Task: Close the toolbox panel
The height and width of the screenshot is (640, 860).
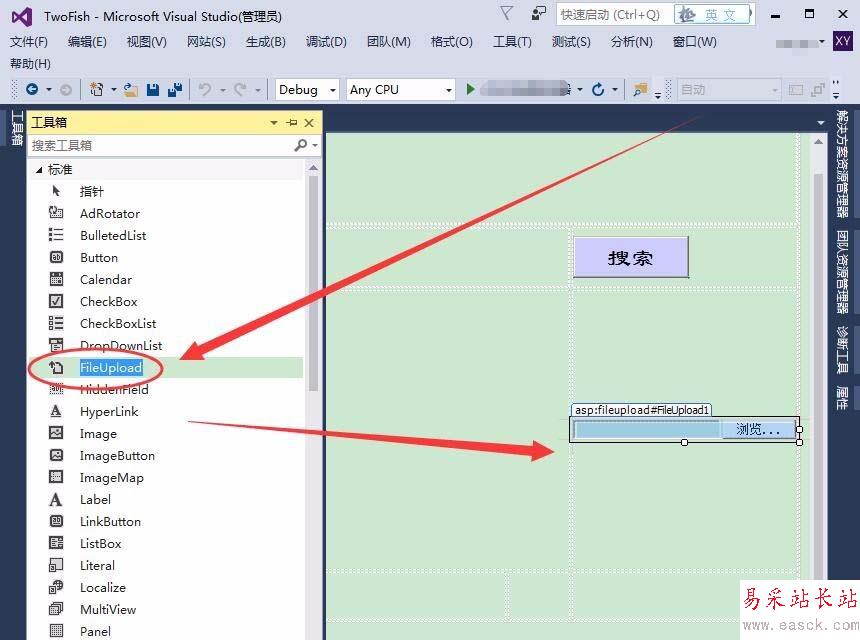Action: tap(309, 123)
